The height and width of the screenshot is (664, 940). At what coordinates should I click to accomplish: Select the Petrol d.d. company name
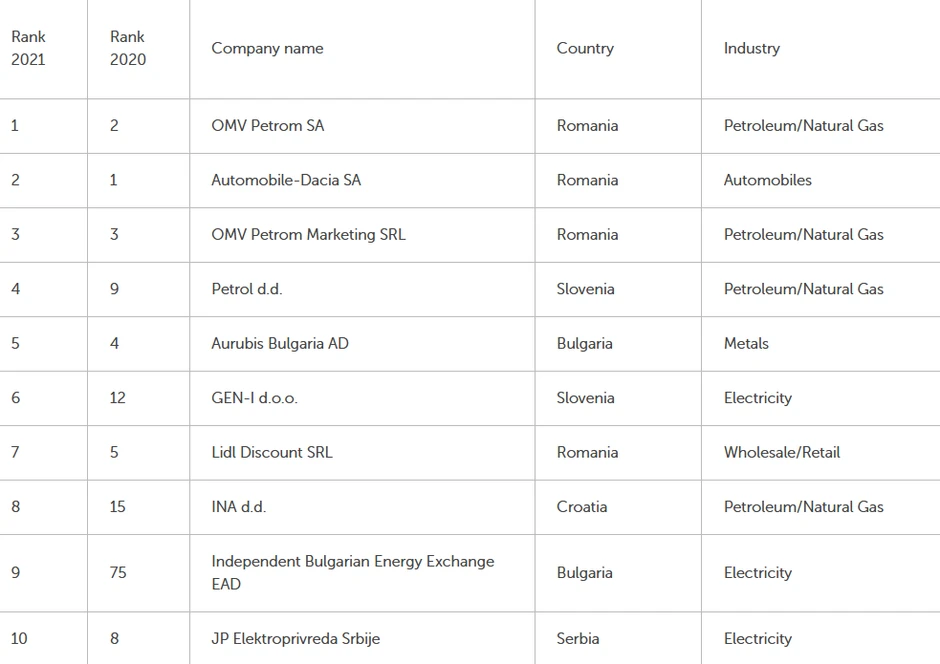(x=246, y=289)
